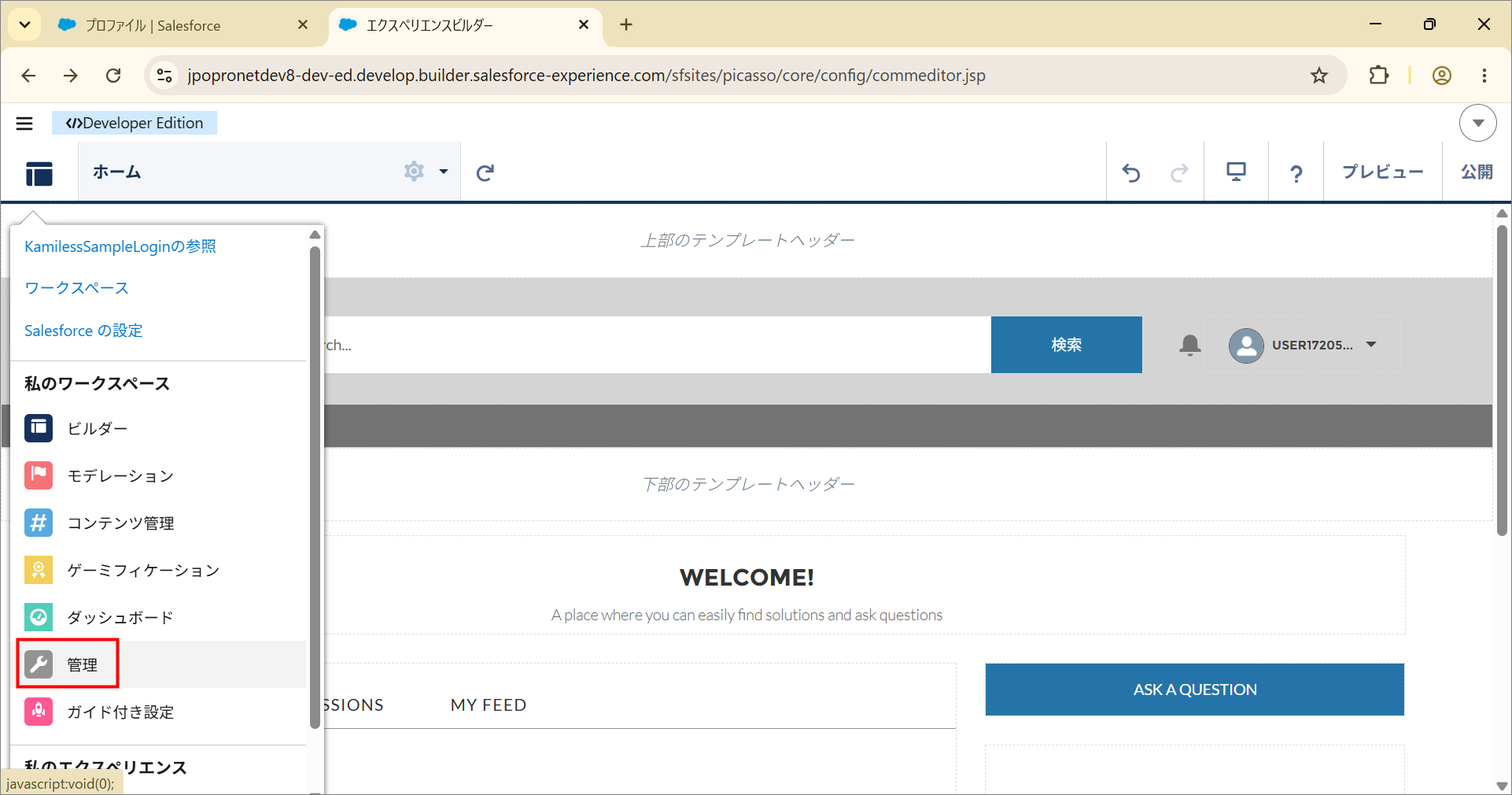This screenshot has width=1512, height=795.
Task: Expand the ホーム page dropdown arrow
Action: [x=444, y=172]
